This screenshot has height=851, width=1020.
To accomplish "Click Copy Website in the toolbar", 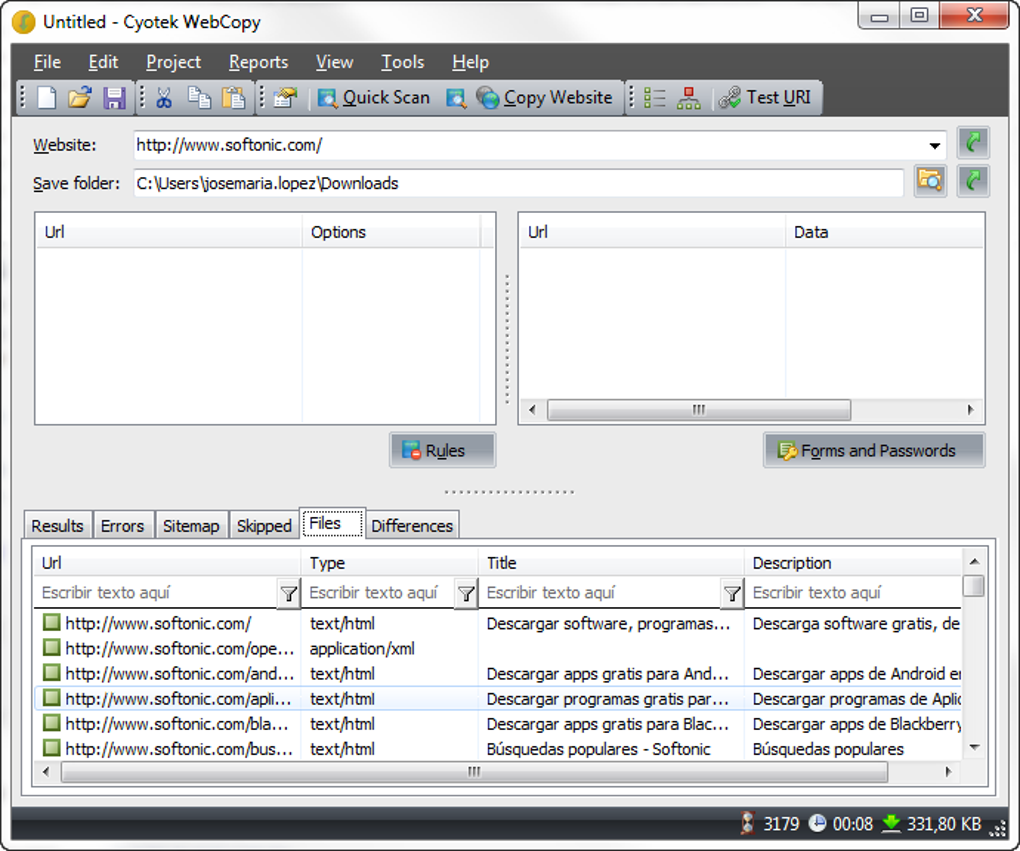I will pyautogui.click(x=544, y=98).
